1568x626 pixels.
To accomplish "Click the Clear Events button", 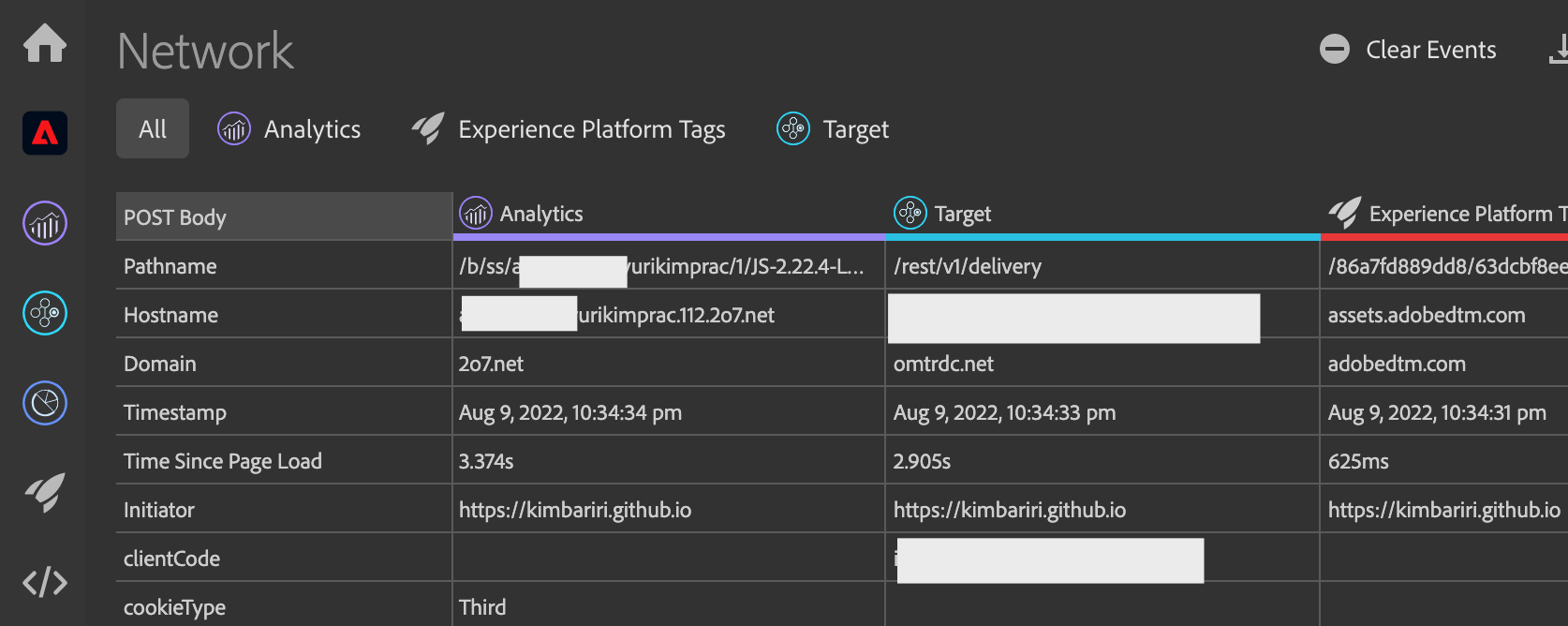I will pyautogui.click(x=1408, y=50).
